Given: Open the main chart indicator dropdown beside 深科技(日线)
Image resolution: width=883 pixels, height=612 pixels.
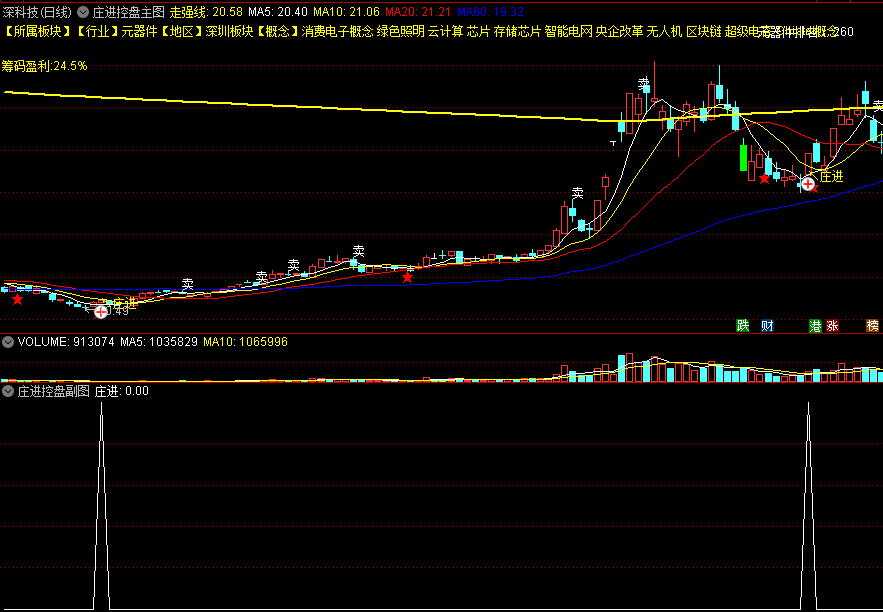Looking at the screenshot, I should [83, 12].
